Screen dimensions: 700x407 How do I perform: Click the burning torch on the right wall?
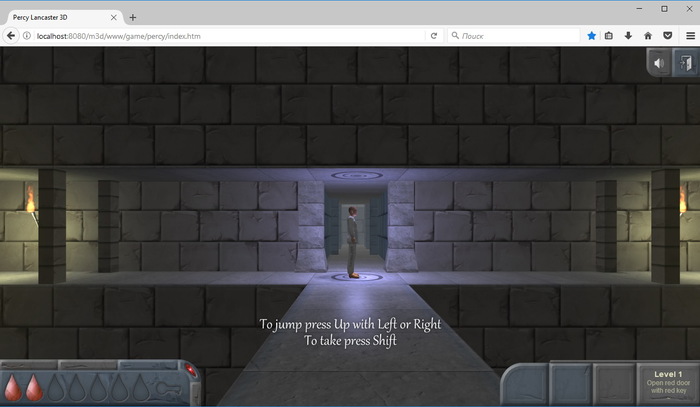coord(683,200)
